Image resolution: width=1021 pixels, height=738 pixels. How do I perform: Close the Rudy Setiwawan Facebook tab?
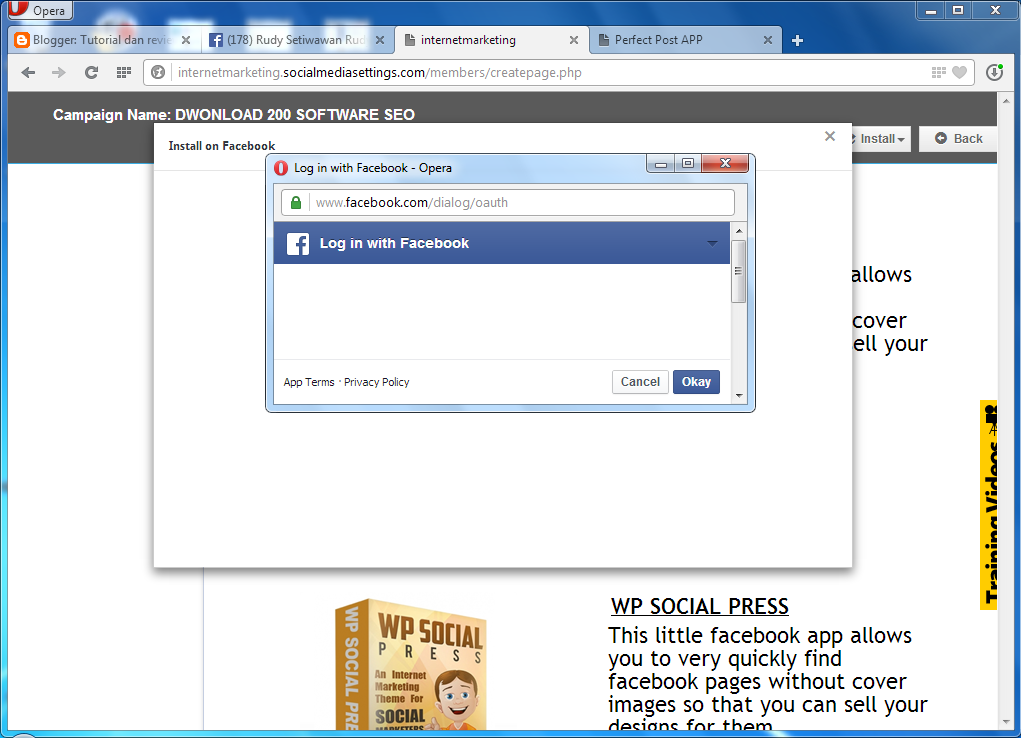coord(380,40)
